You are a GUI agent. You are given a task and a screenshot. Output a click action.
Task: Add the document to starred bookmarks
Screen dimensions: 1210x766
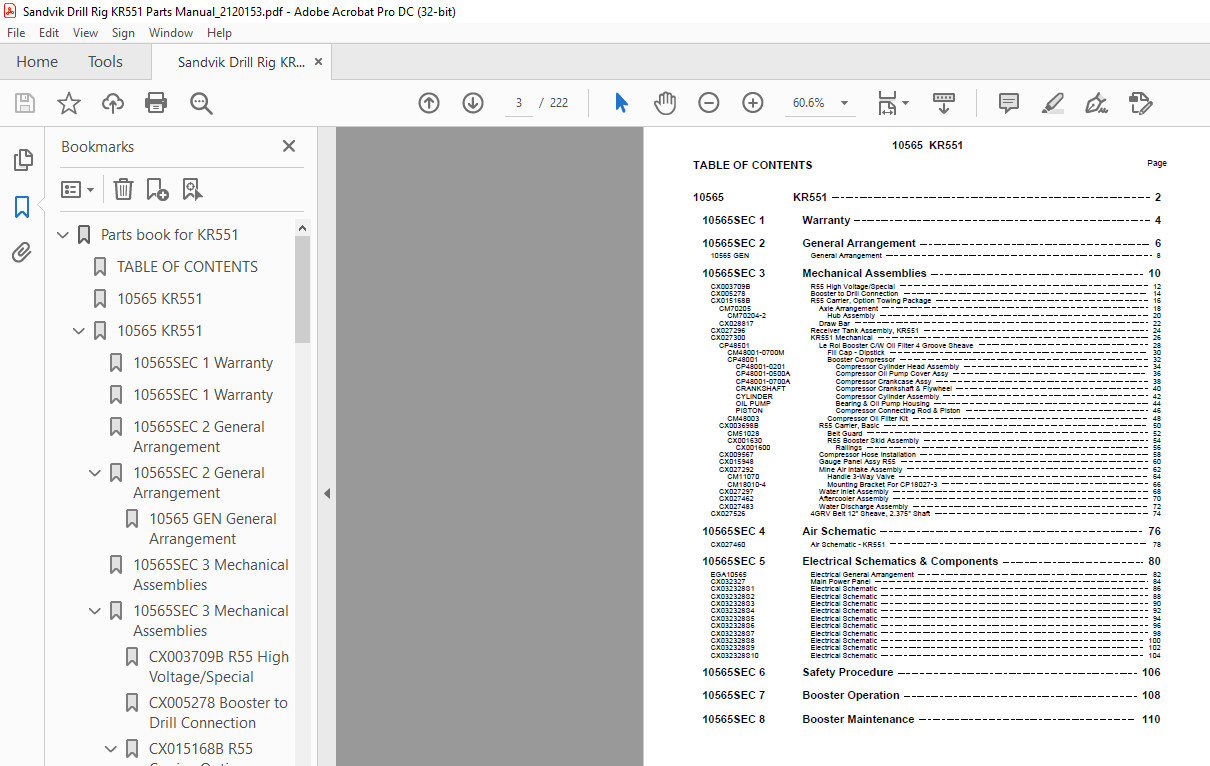pos(68,103)
